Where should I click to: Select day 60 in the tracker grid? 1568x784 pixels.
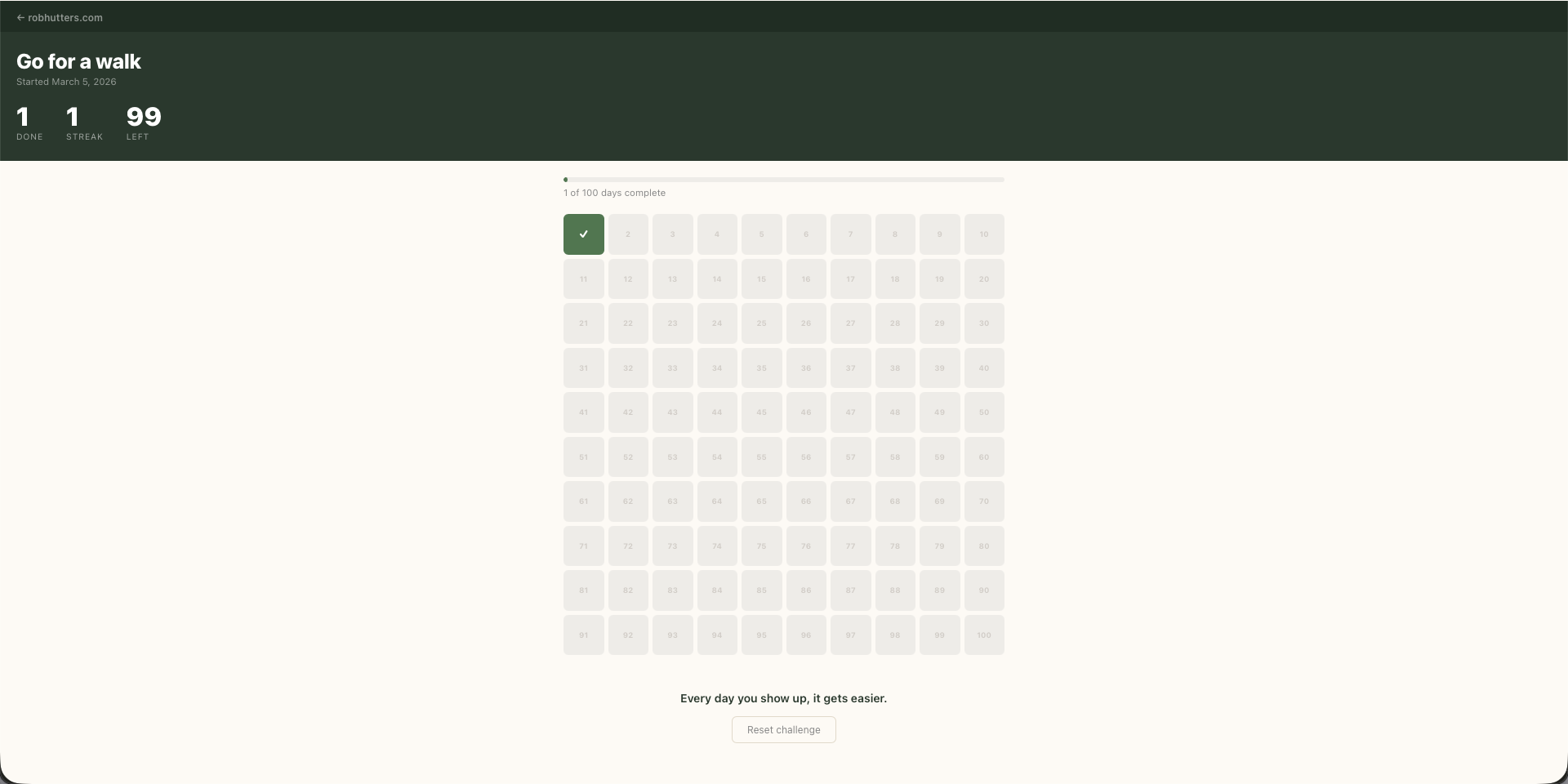984,457
